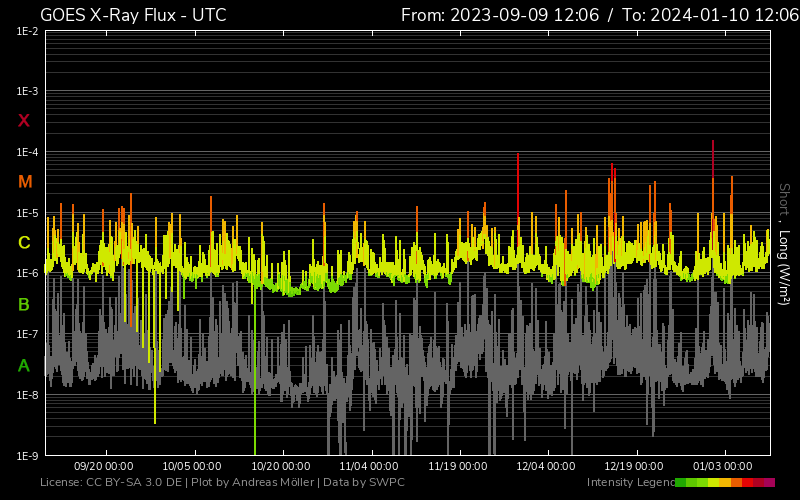Viewport: 800px width, 500px height.
Task: Click the 'Intensity Legend' text
Action: click(629, 482)
